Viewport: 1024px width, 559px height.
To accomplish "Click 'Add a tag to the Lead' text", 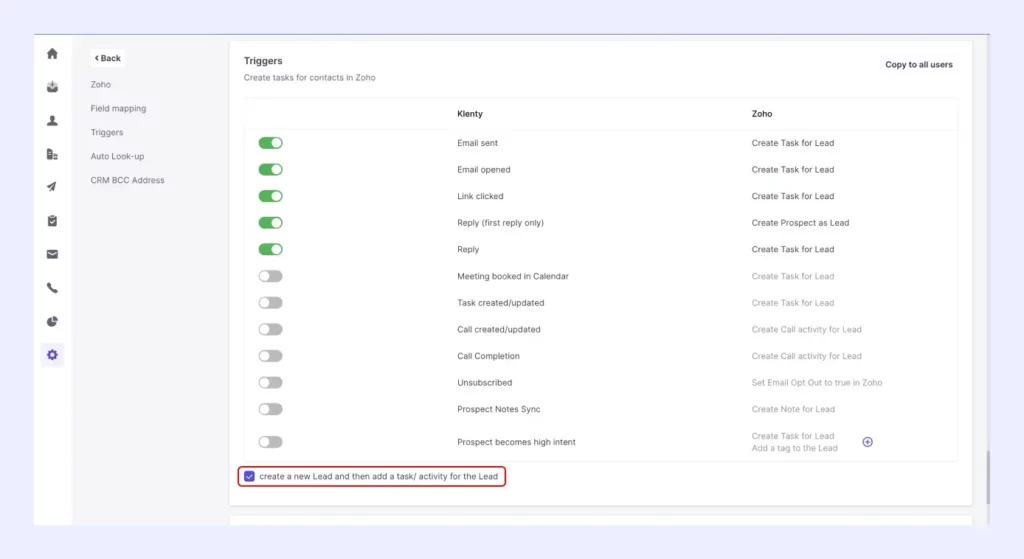I will (794, 448).
